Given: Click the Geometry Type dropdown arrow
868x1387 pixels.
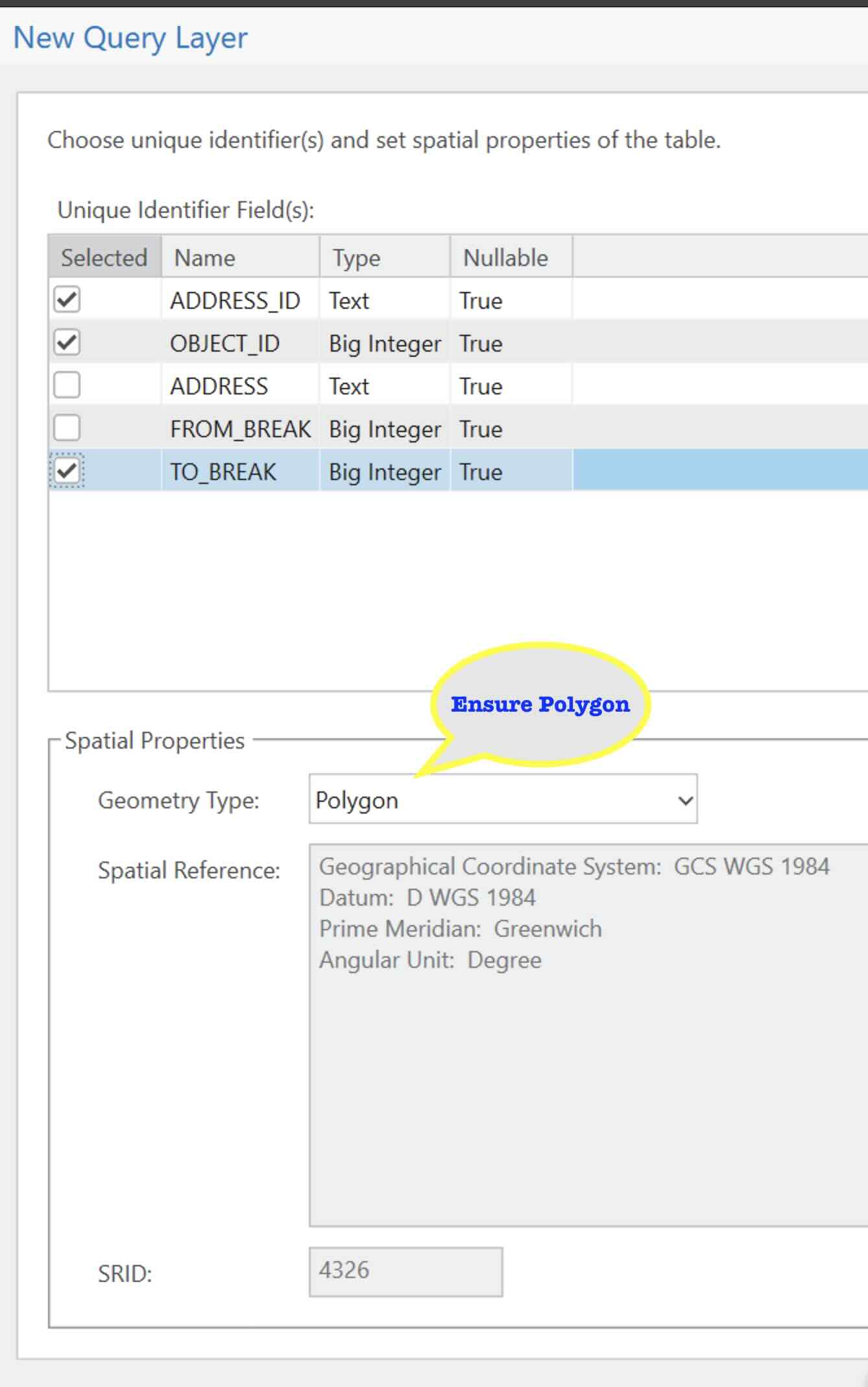Looking at the screenshot, I should coord(685,800).
